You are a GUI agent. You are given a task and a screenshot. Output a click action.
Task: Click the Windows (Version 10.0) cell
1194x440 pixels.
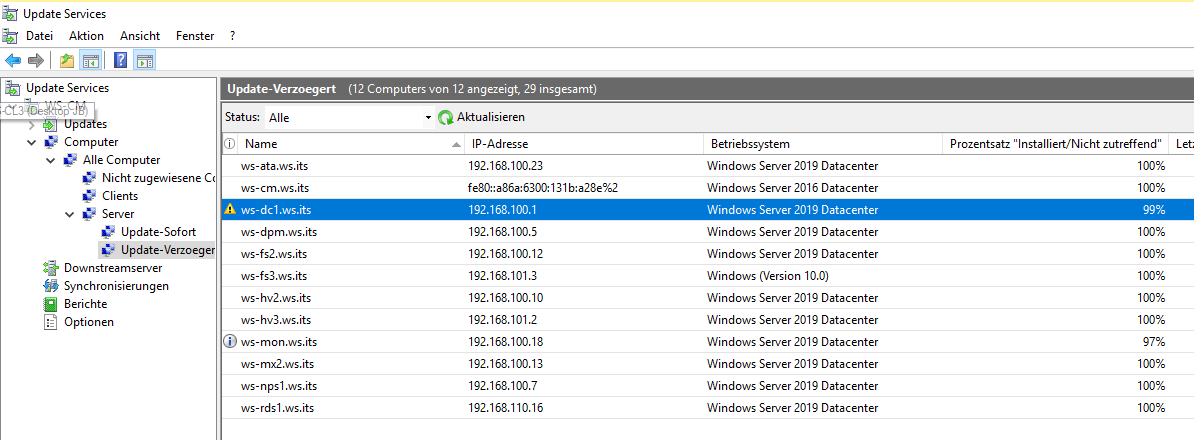click(767, 276)
